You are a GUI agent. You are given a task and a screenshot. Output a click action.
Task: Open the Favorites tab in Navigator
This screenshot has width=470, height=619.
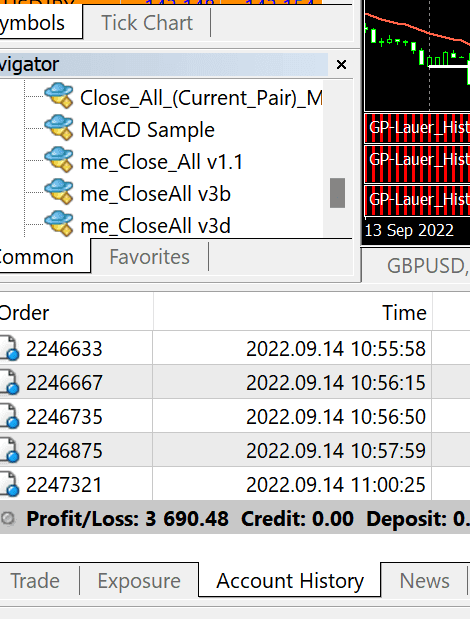149,257
